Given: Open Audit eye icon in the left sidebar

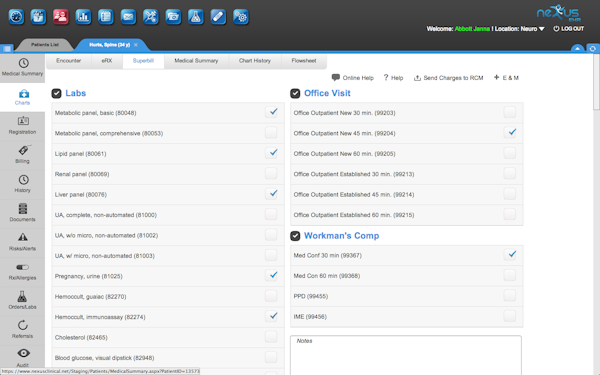Looking at the screenshot, I should pos(23,353).
